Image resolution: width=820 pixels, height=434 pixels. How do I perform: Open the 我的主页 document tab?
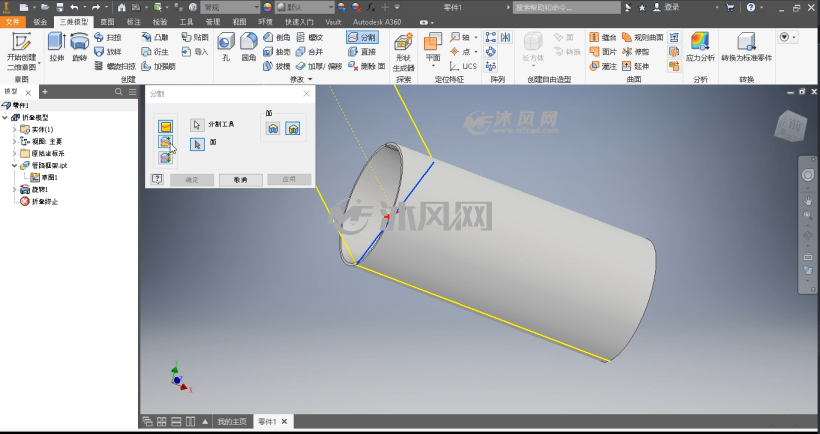point(232,421)
